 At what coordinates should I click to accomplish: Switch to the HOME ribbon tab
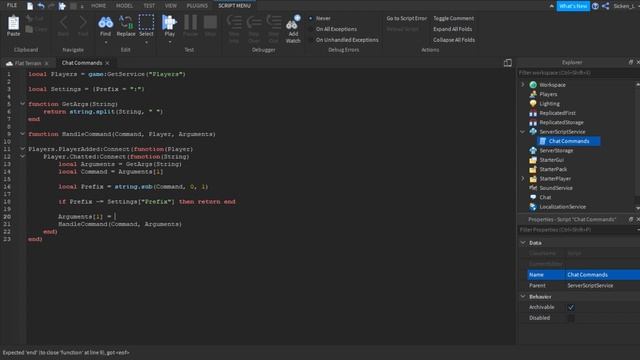click(98, 6)
